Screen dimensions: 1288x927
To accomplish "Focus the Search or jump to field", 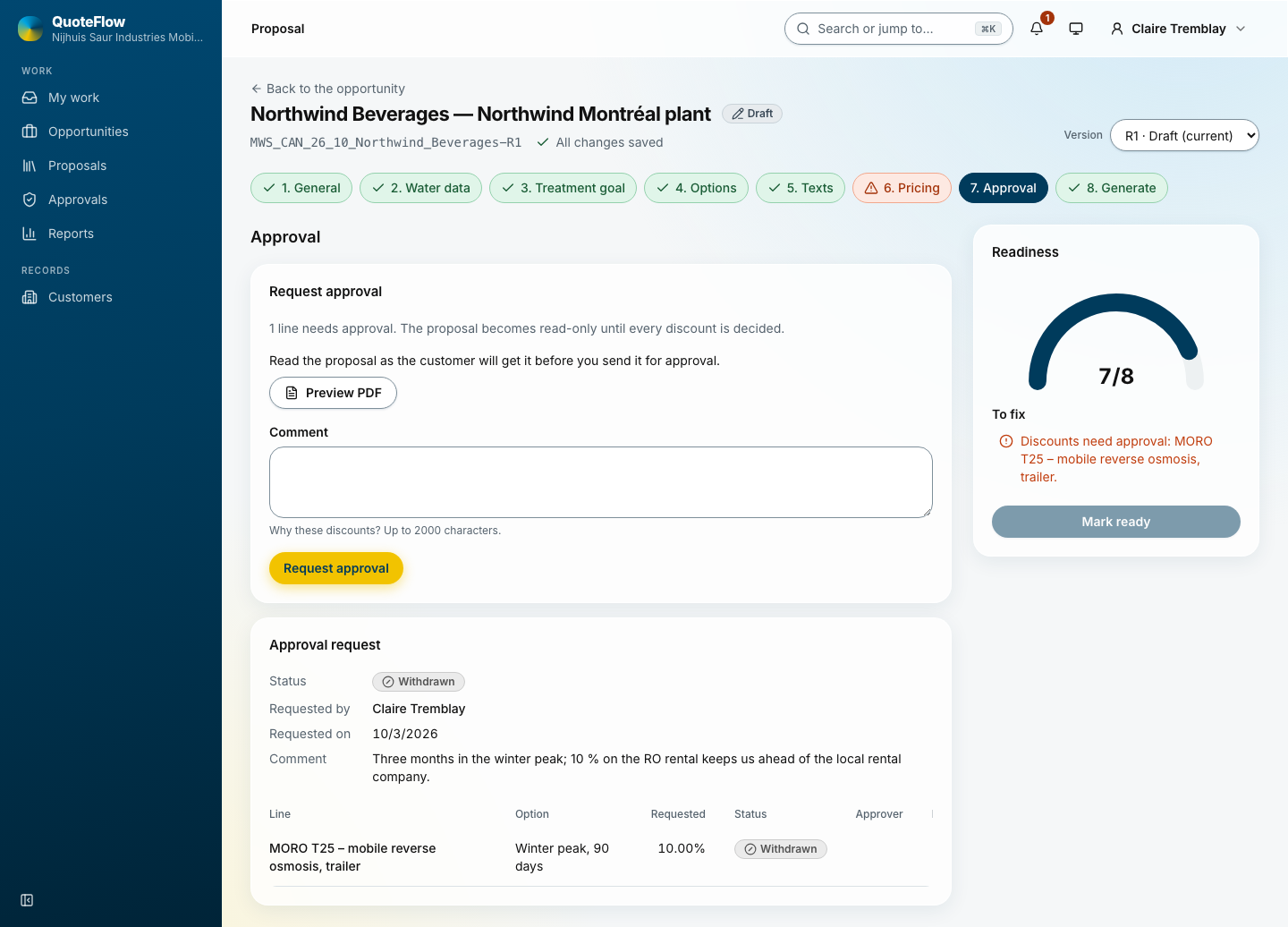I will click(898, 29).
